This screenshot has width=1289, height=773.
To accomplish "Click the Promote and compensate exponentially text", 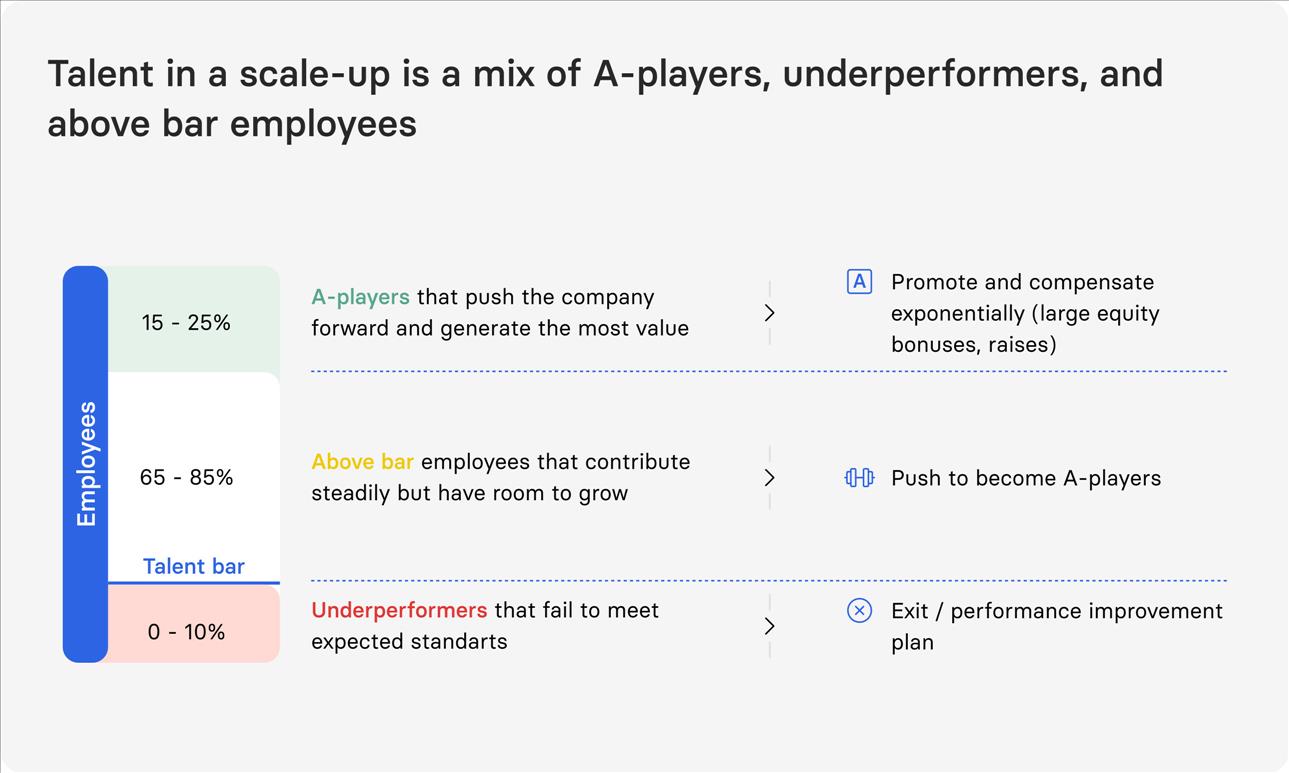I will point(1025,313).
